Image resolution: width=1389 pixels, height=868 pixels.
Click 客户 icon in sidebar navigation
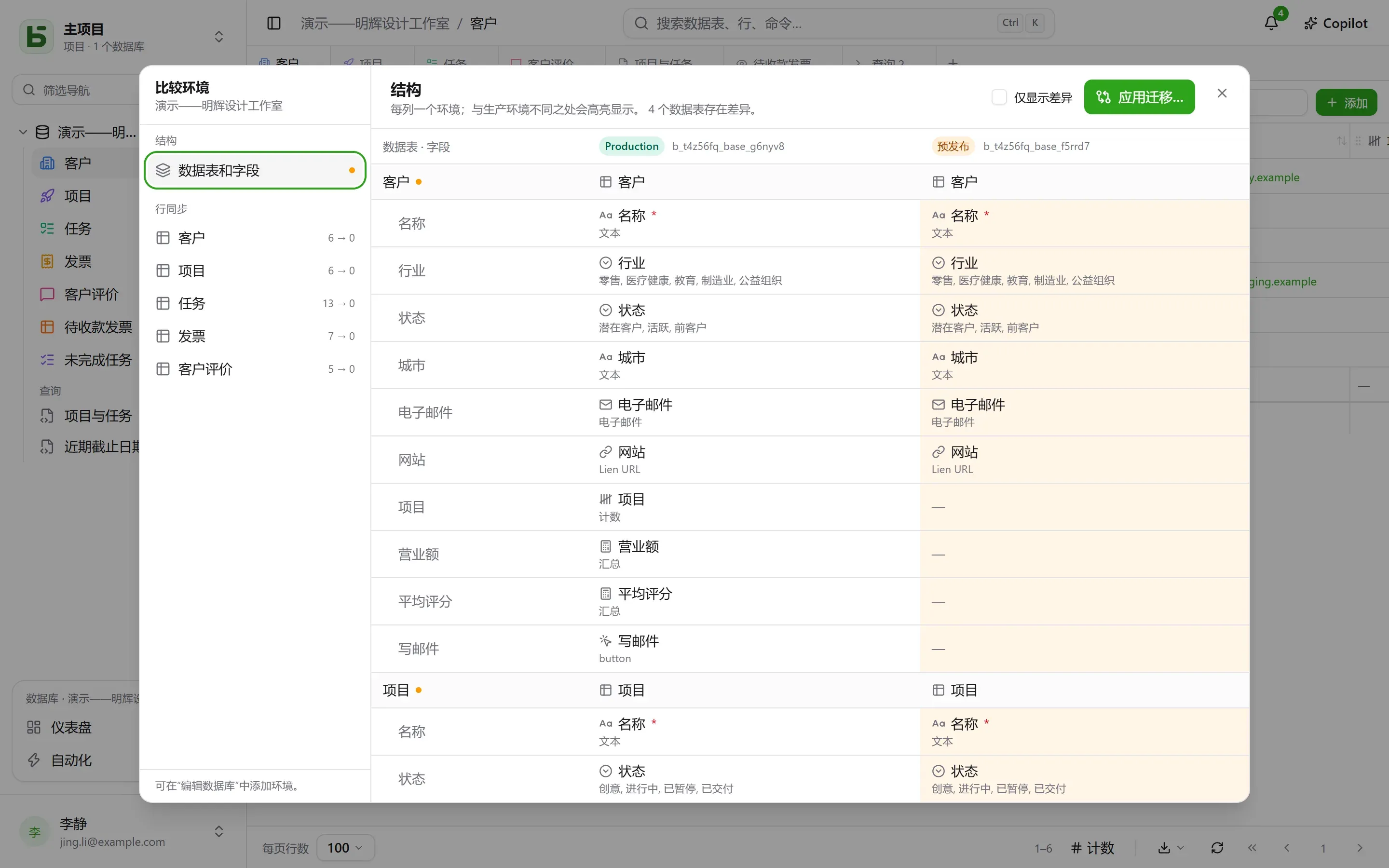(x=47, y=163)
